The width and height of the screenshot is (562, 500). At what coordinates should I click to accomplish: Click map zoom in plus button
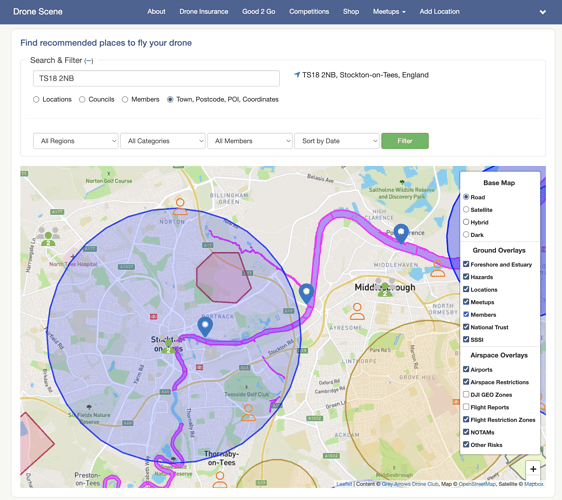pos(533,469)
